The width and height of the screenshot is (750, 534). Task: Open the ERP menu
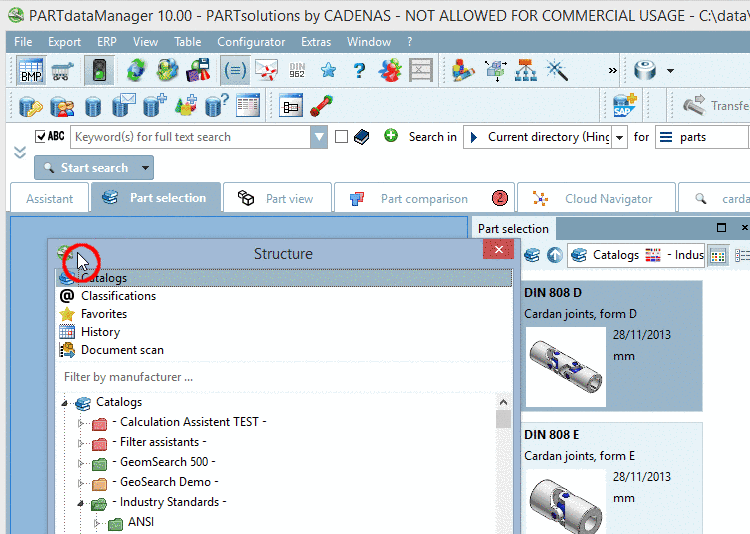pyautogui.click(x=107, y=42)
